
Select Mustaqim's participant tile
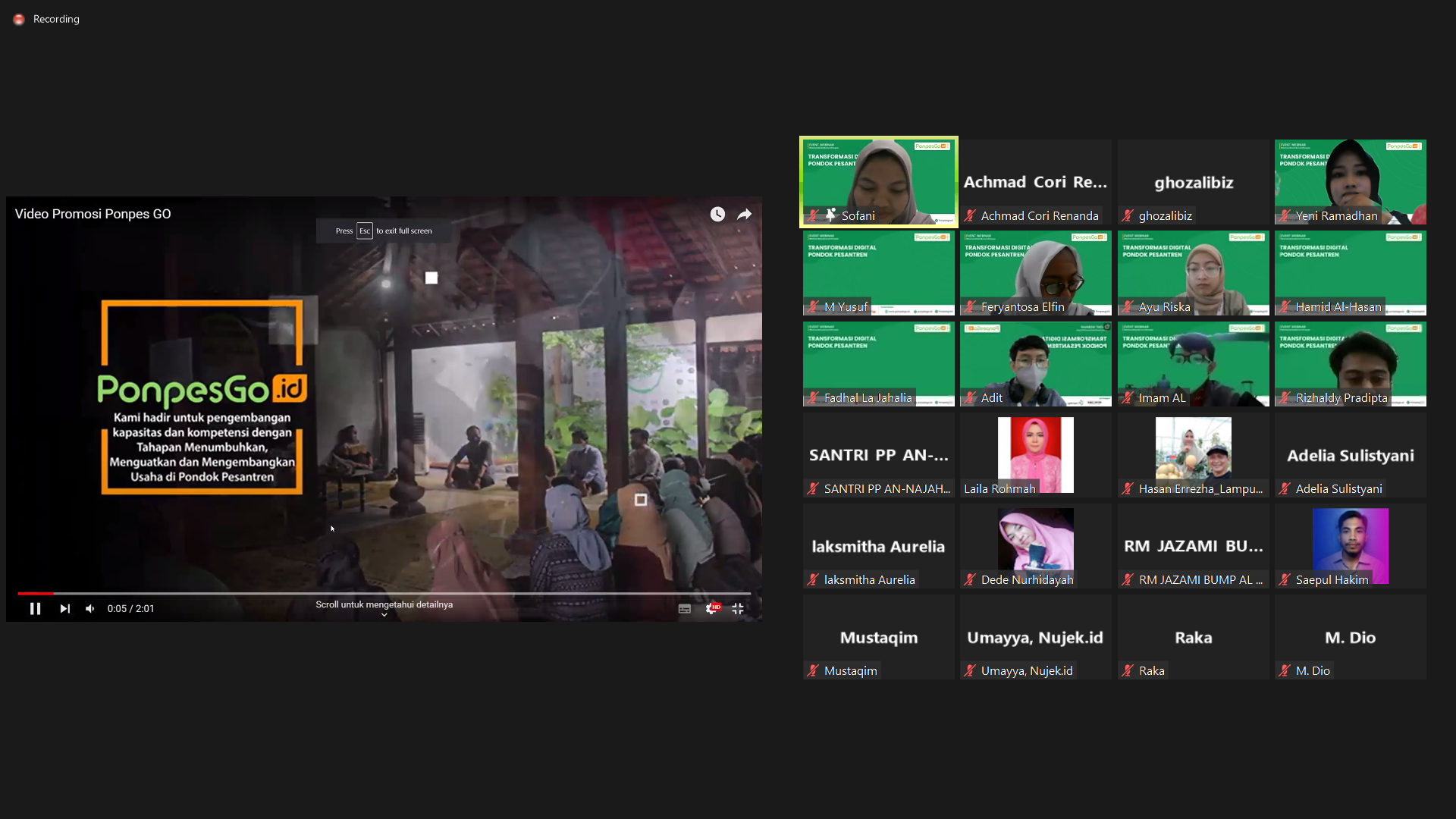coord(879,637)
